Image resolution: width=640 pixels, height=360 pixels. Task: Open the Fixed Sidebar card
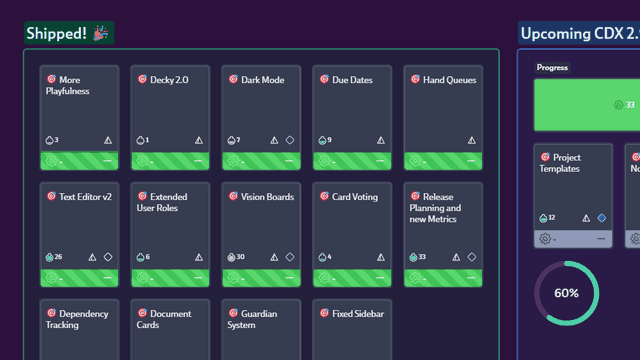[352, 330]
